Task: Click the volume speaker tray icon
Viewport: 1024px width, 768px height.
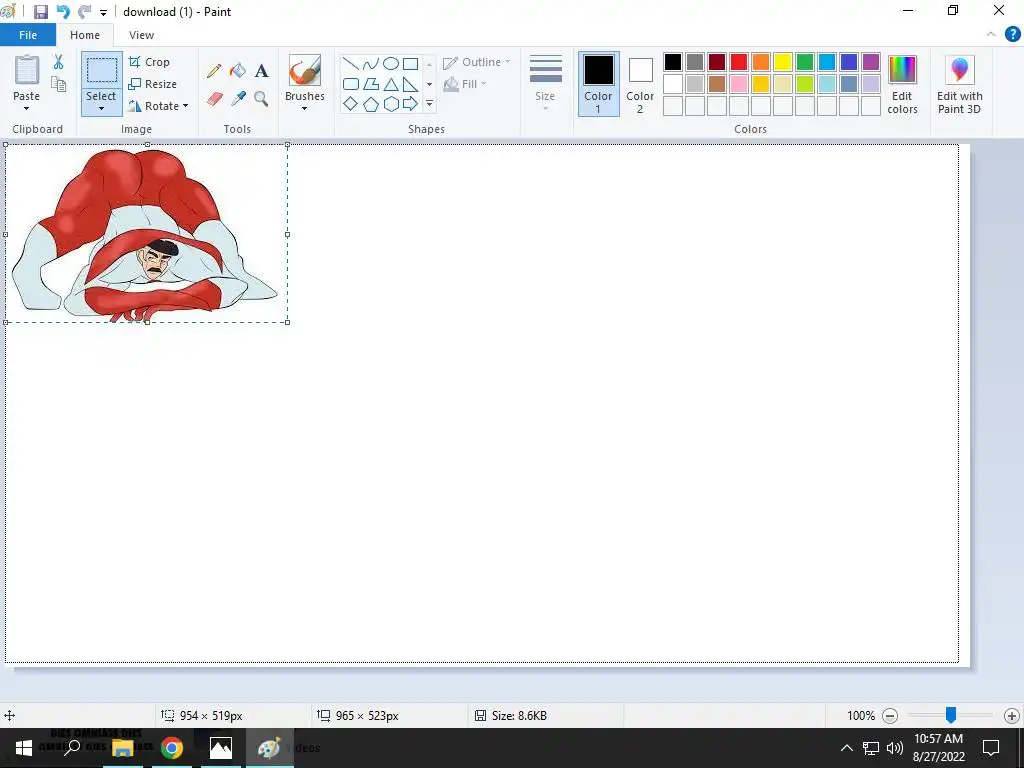Action: tap(895, 748)
